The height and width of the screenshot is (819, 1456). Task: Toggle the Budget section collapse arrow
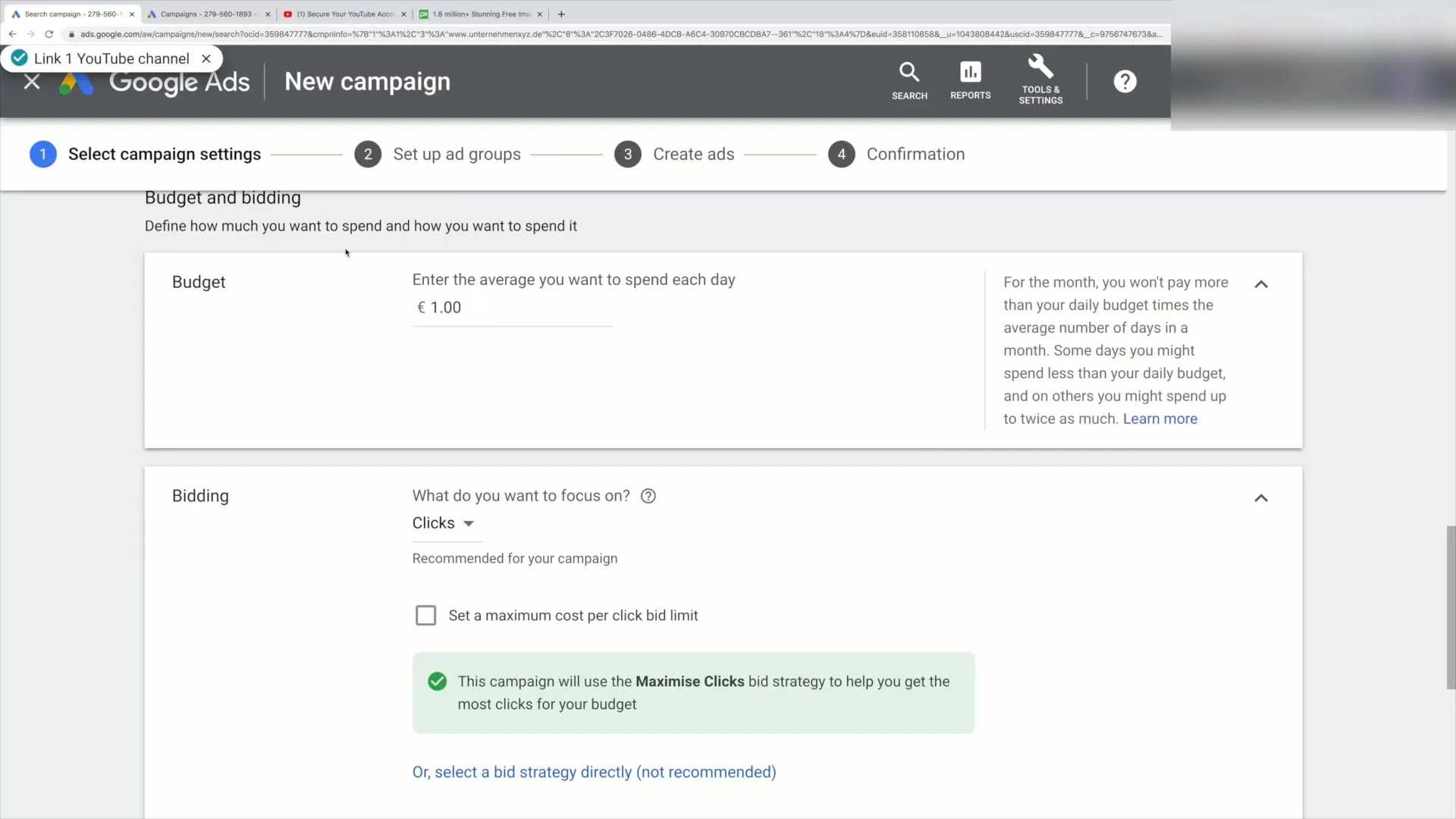point(1261,284)
